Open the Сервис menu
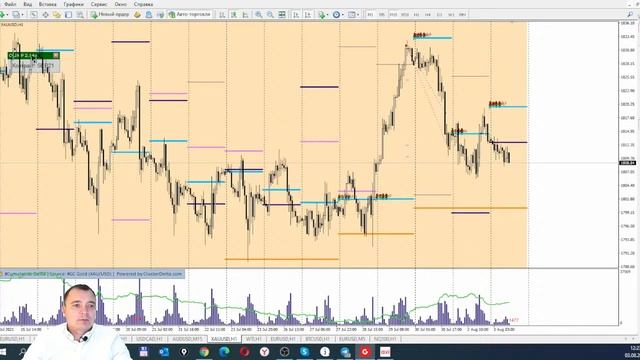This screenshot has width=640, height=360. 99,4
